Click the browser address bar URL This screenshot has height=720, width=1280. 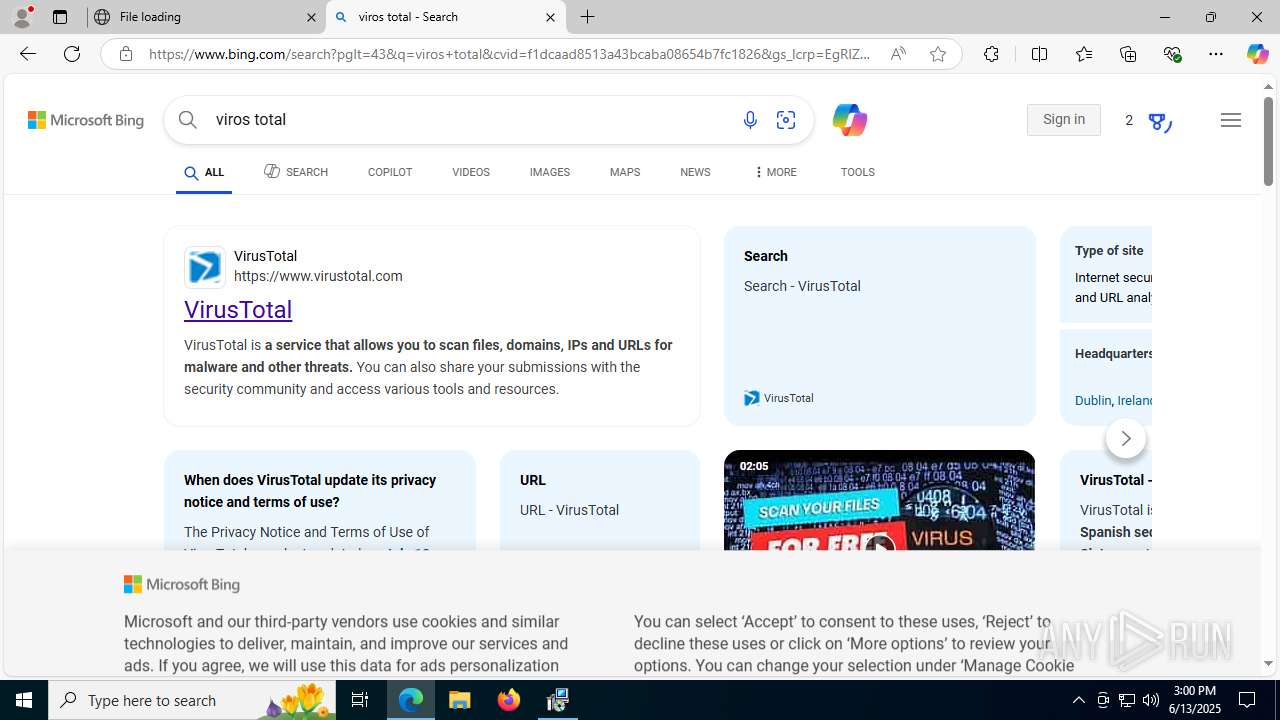click(510, 54)
